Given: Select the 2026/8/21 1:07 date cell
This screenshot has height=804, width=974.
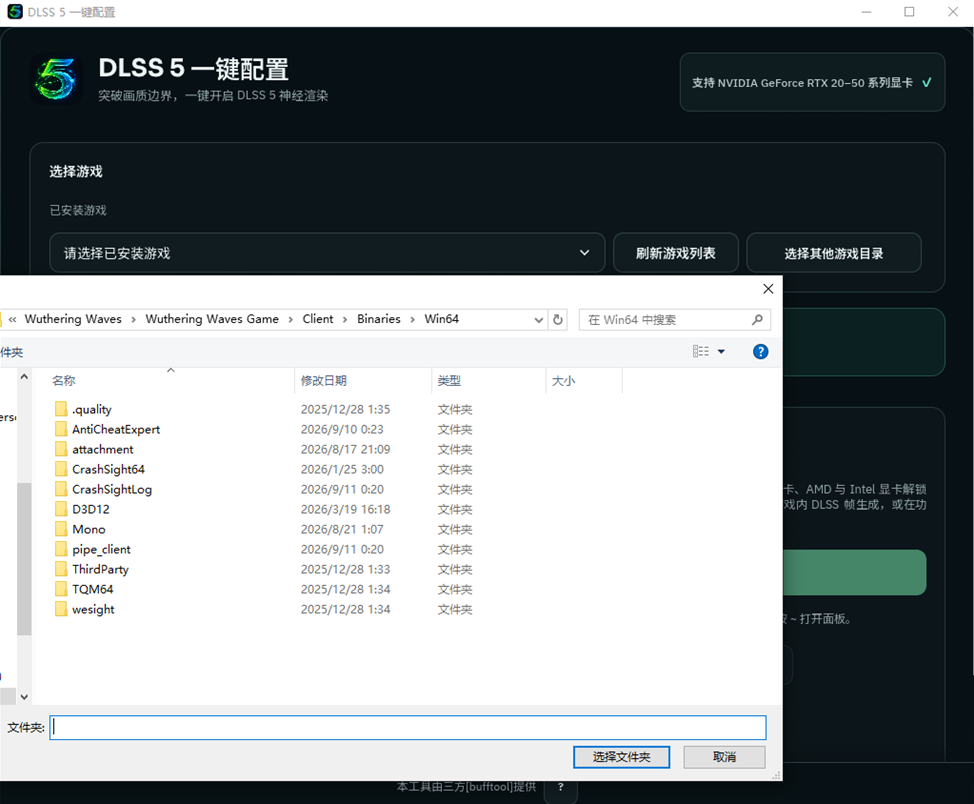Looking at the screenshot, I should [342, 529].
